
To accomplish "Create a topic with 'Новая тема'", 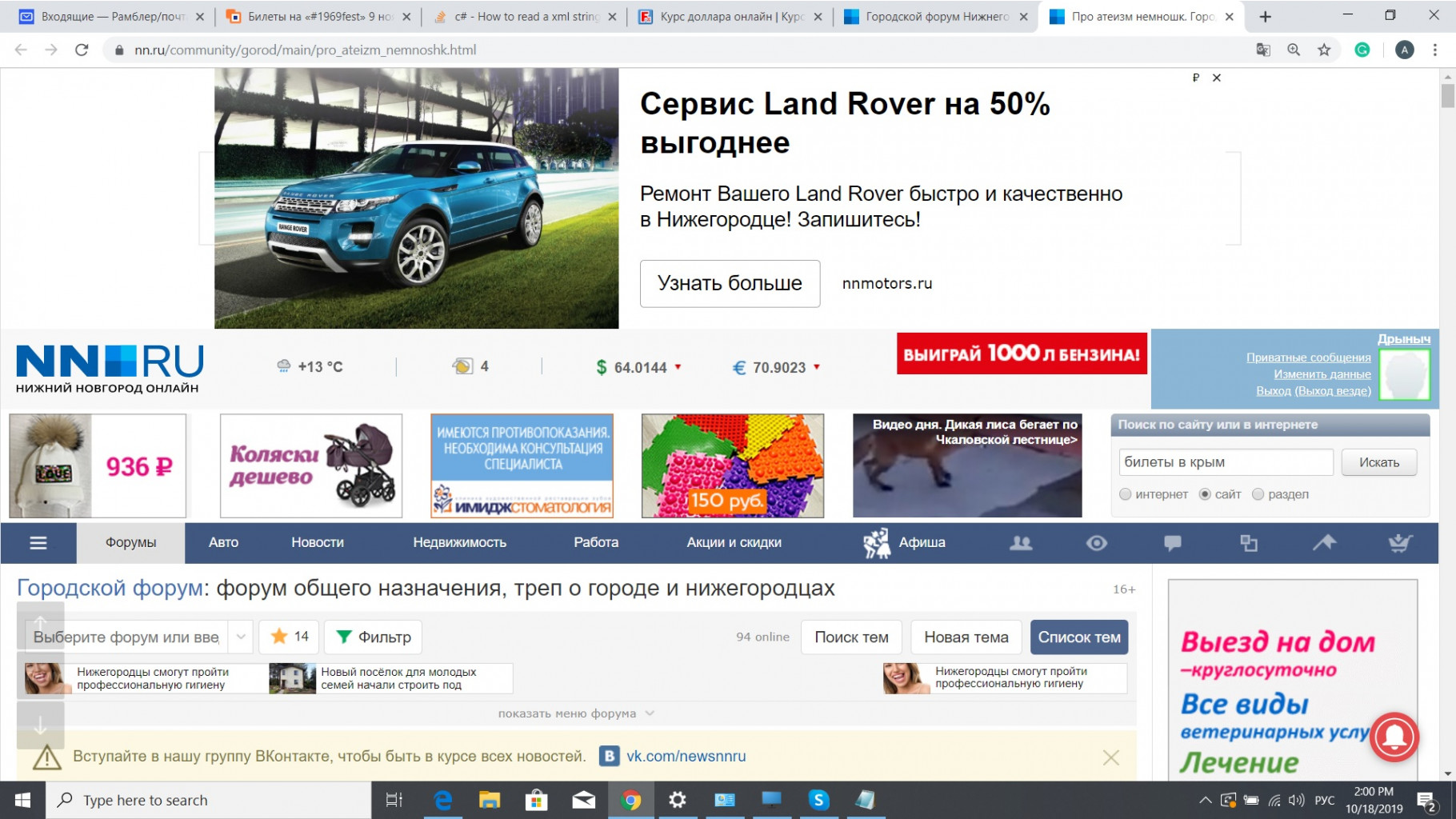I will coord(966,637).
